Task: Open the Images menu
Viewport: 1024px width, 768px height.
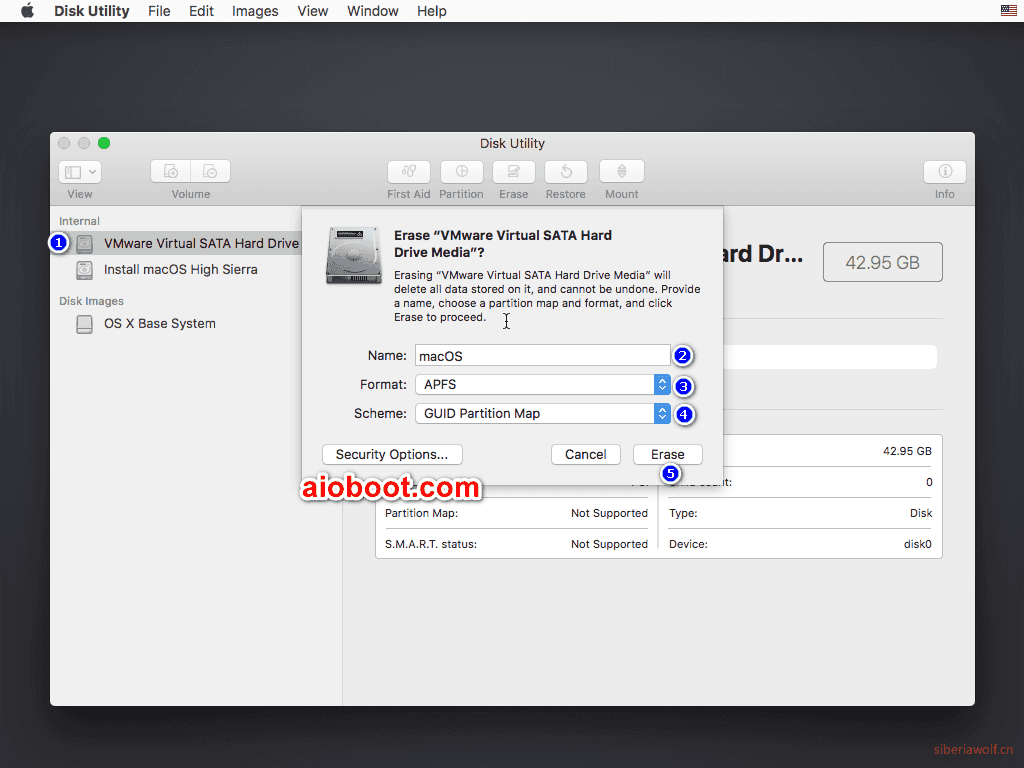Action: point(255,11)
